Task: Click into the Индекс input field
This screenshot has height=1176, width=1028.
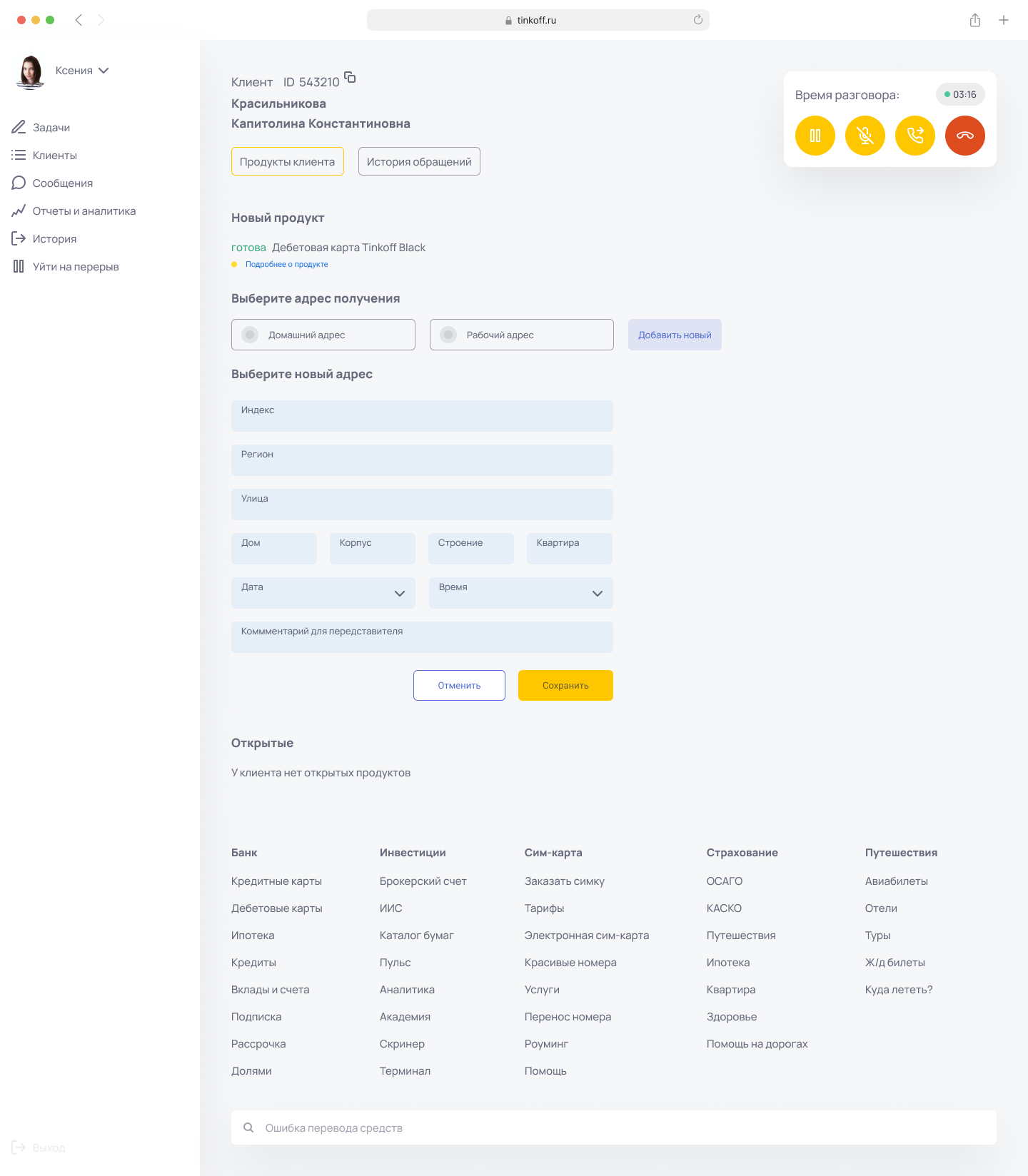Action: 422,416
